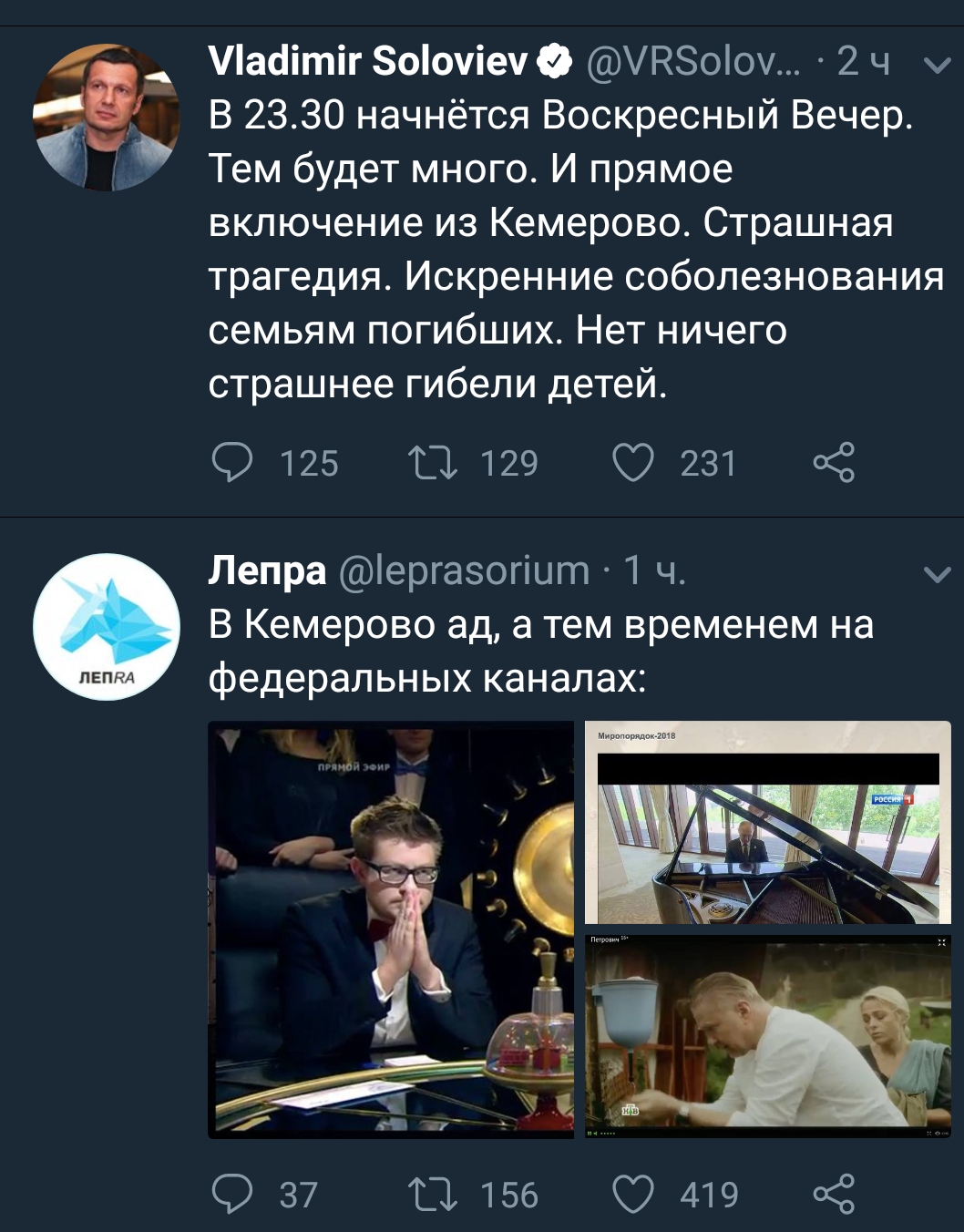View photo of man in glasses praying

click(391, 929)
